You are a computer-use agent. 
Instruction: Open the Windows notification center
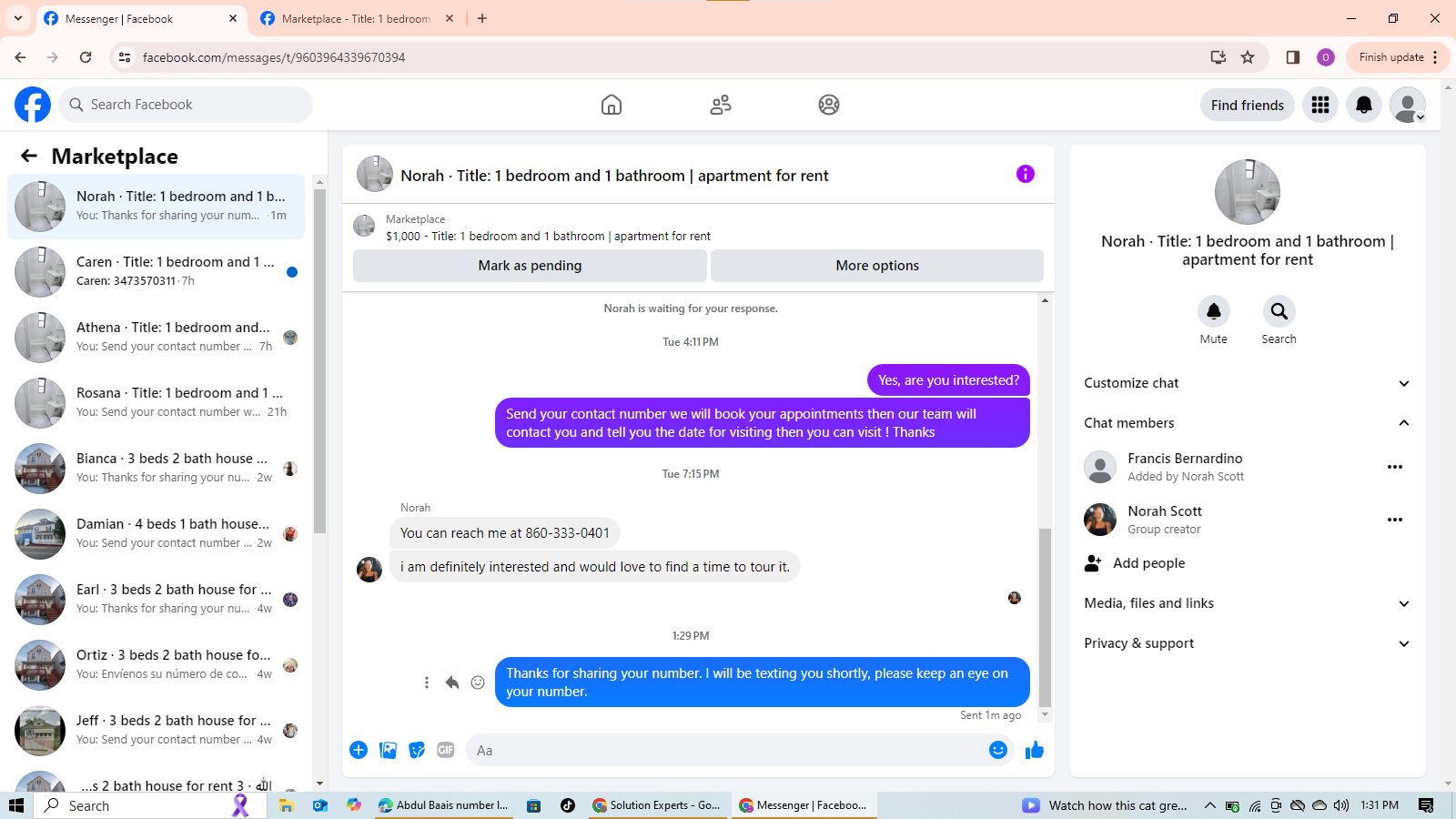coord(1426,805)
